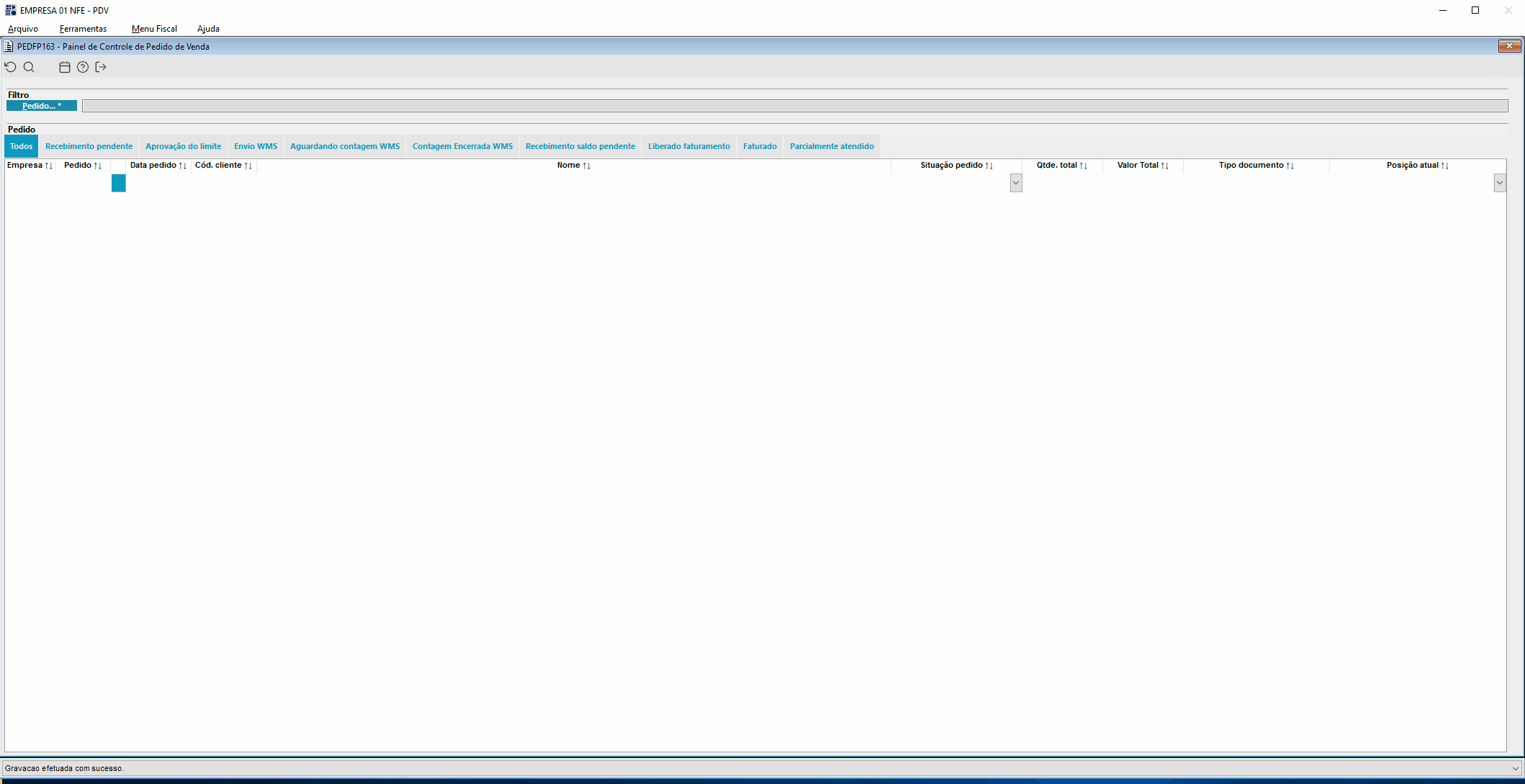This screenshot has width=1525, height=784.
Task: Expand the status bar message dropdown
Action: (x=1515, y=768)
